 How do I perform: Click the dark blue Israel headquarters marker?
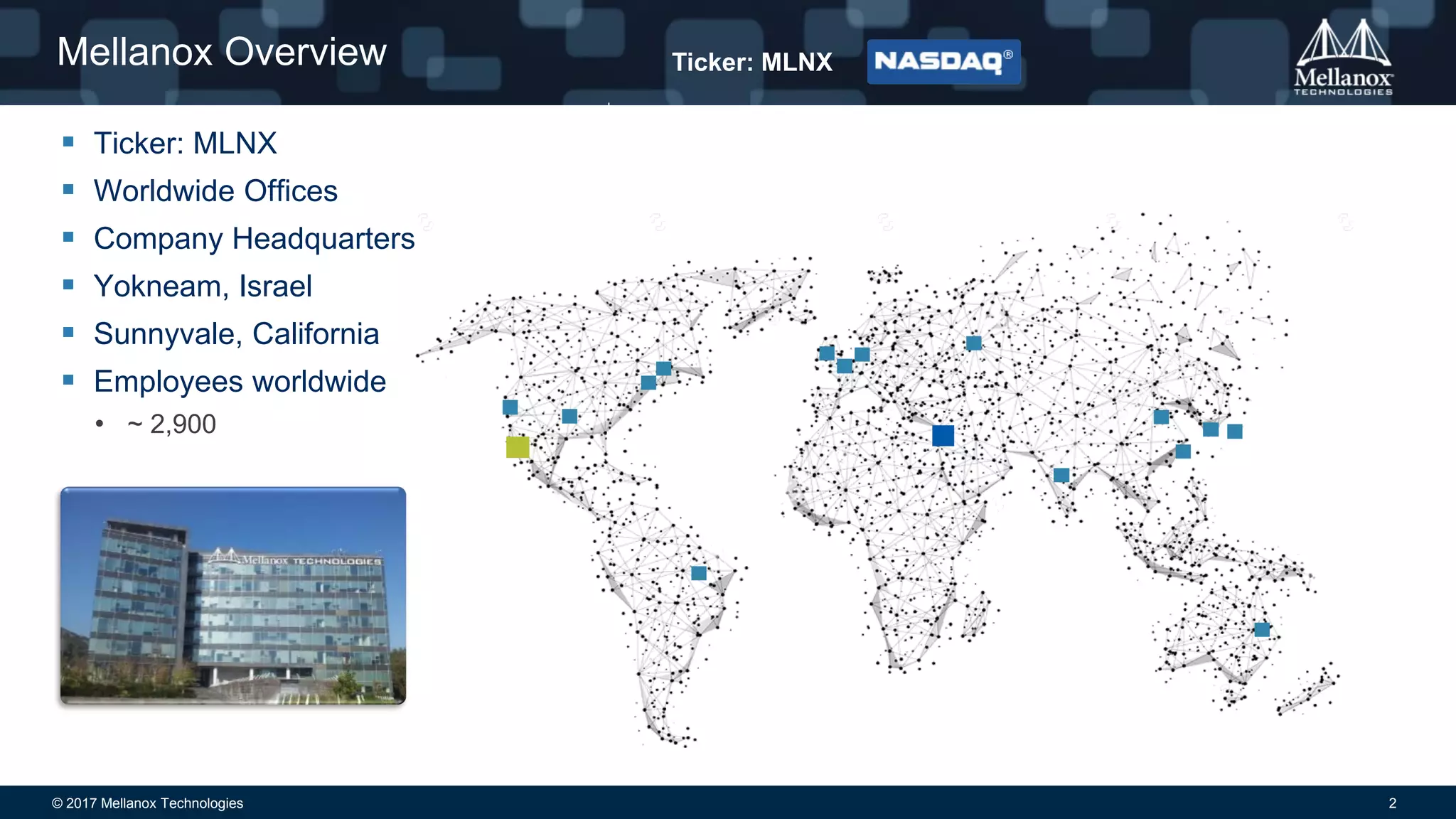click(x=943, y=435)
